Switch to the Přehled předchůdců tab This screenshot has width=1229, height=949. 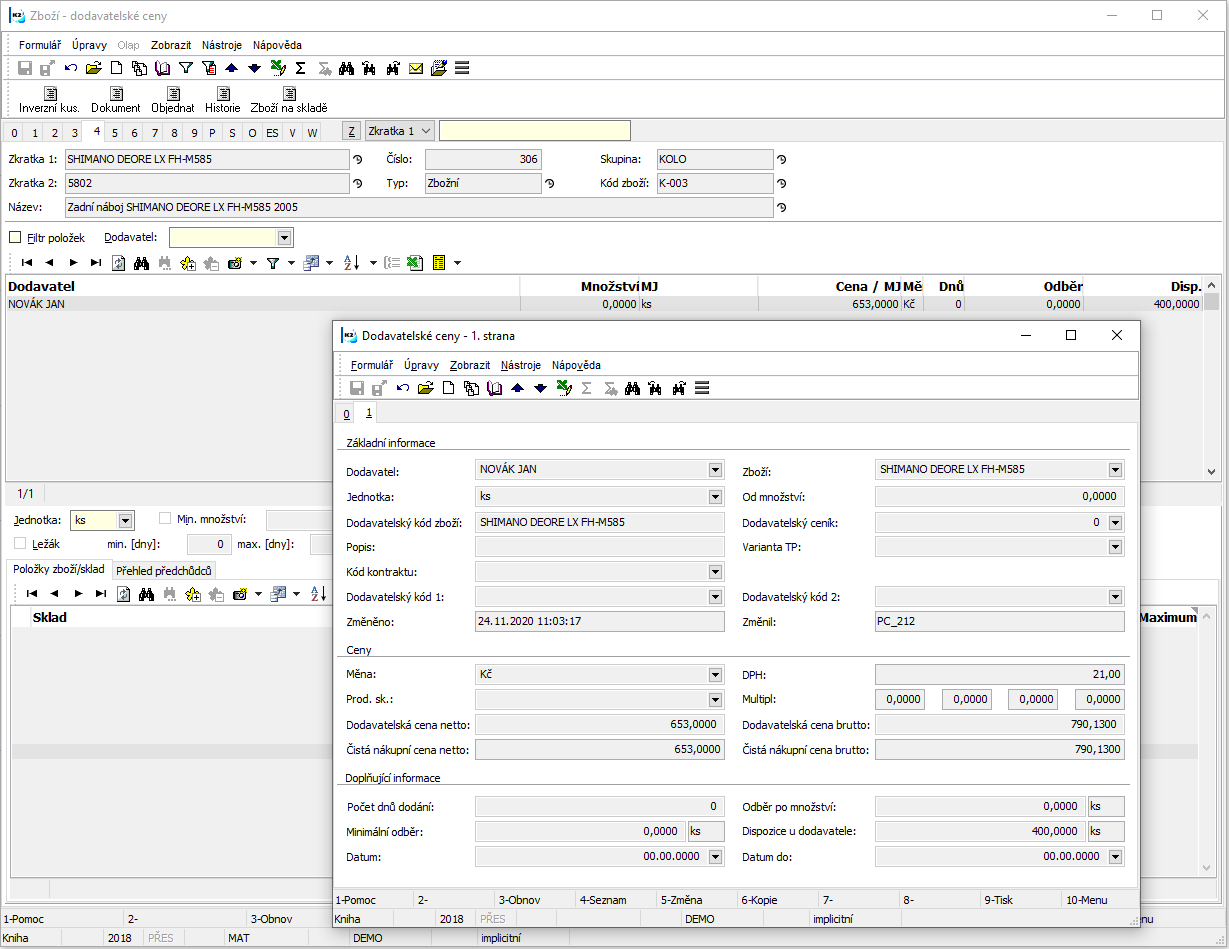tap(163, 571)
